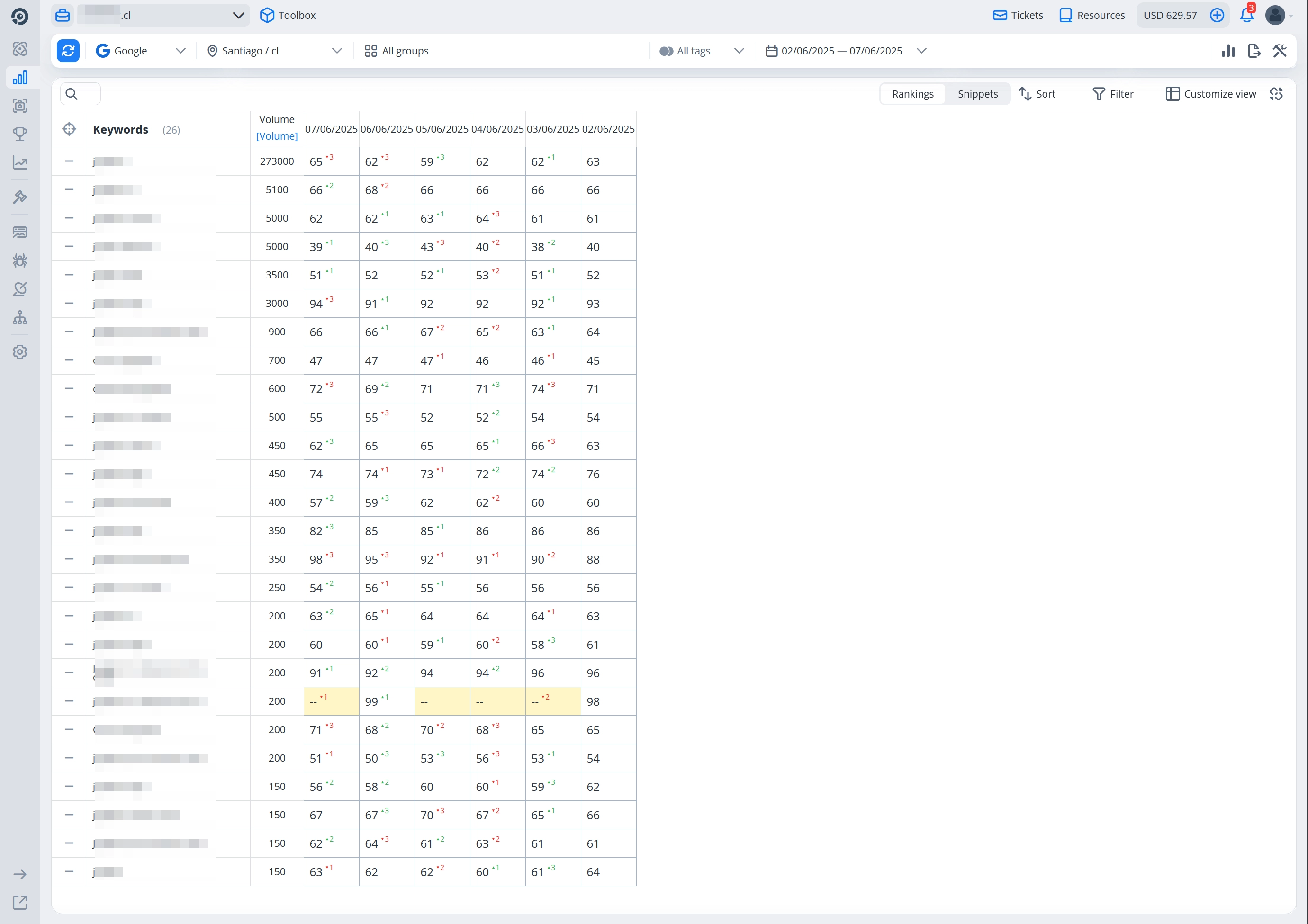1308x924 pixels.
Task: Click the 02/06/2025 column header
Action: pyautogui.click(x=608, y=129)
